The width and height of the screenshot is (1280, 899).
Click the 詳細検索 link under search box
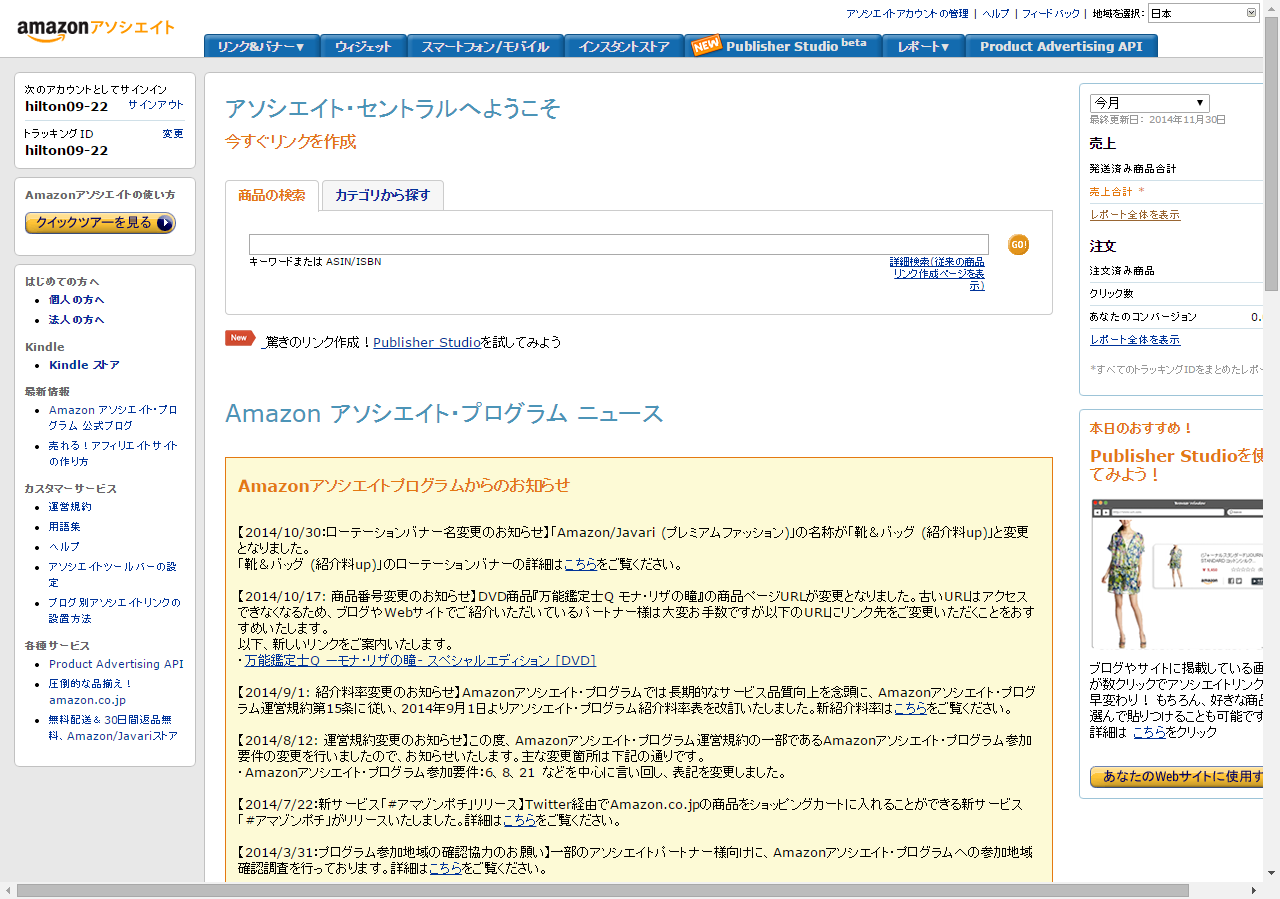tap(937, 274)
